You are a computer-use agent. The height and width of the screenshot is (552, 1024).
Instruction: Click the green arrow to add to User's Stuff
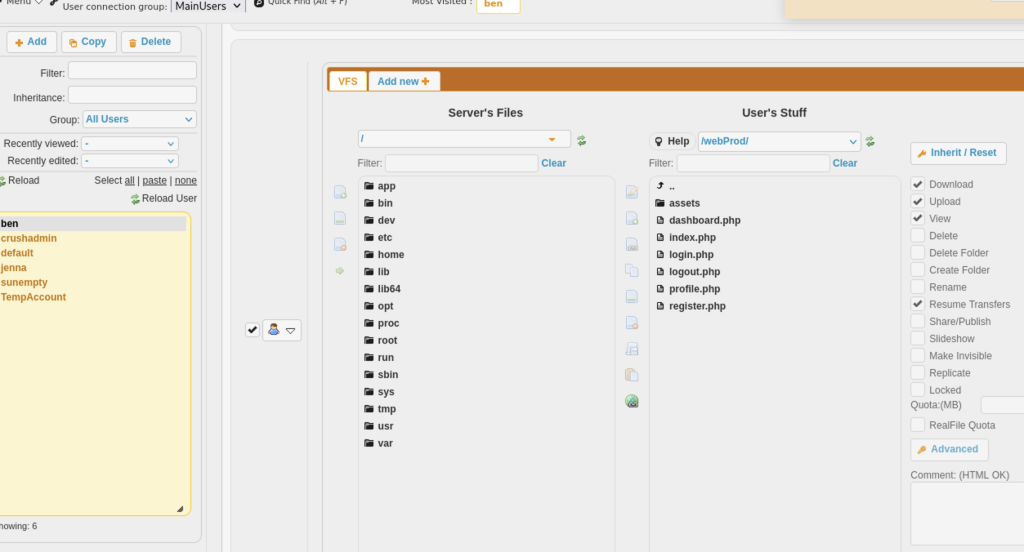[x=340, y=271]
